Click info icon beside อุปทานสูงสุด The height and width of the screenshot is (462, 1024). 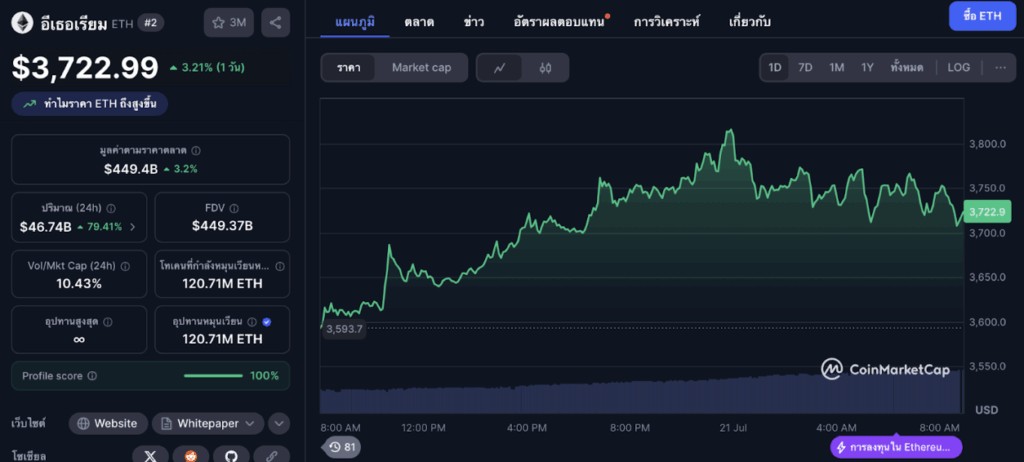tap(108, 322)
